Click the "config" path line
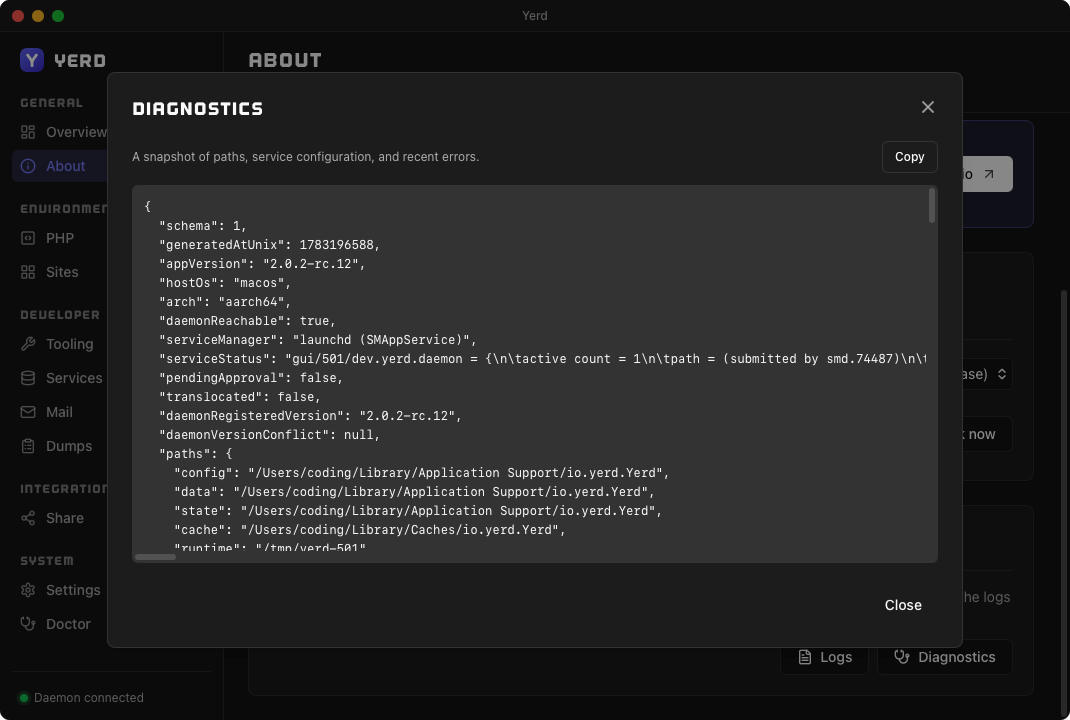Viewport: 1070px width, 720px height. tap(421, 473)
